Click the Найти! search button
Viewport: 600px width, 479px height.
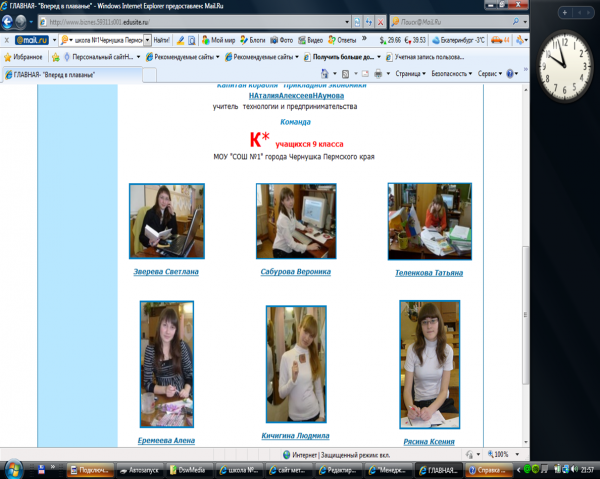[x=161, y=40]
